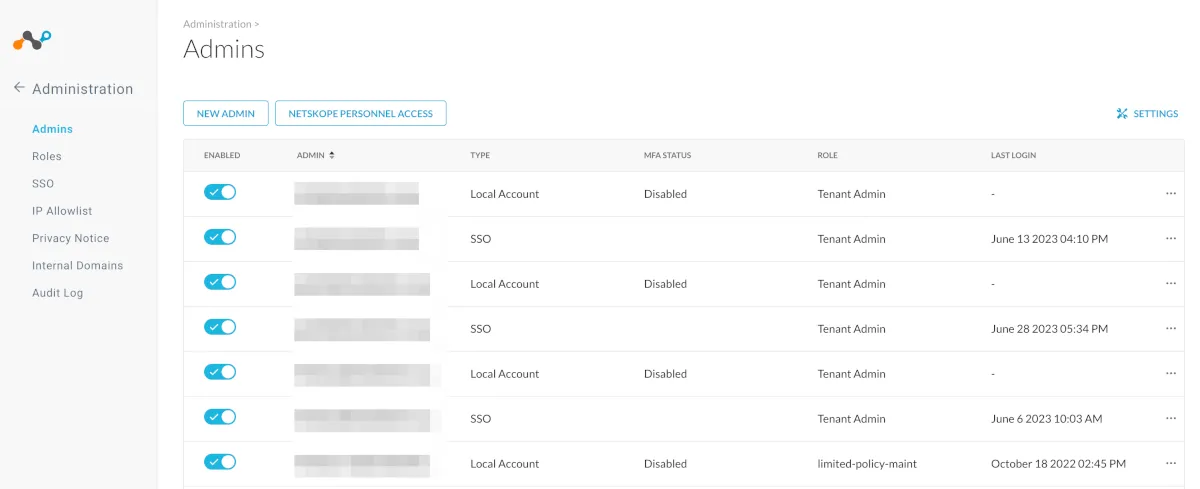Toggle enabled switch for the first admin
Viewport: 1200px width, 489px height.
[x=220, y=192]
